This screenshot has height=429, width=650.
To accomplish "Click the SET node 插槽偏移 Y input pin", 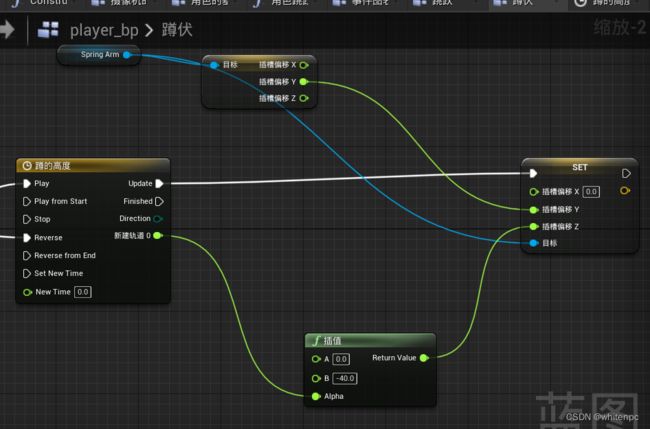I will point(534,210).
